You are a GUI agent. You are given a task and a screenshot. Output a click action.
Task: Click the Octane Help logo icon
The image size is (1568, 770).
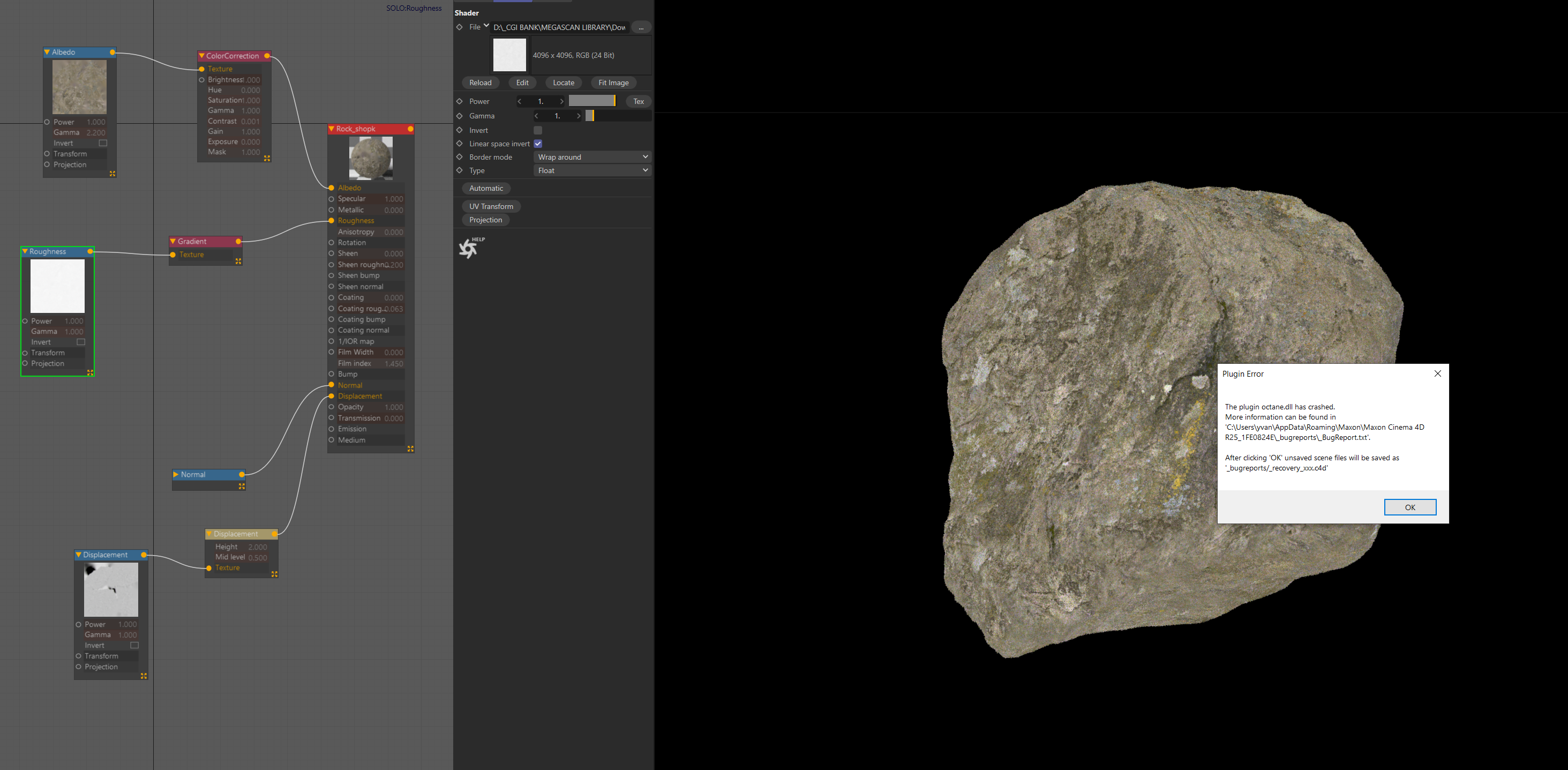click(469, 248)
